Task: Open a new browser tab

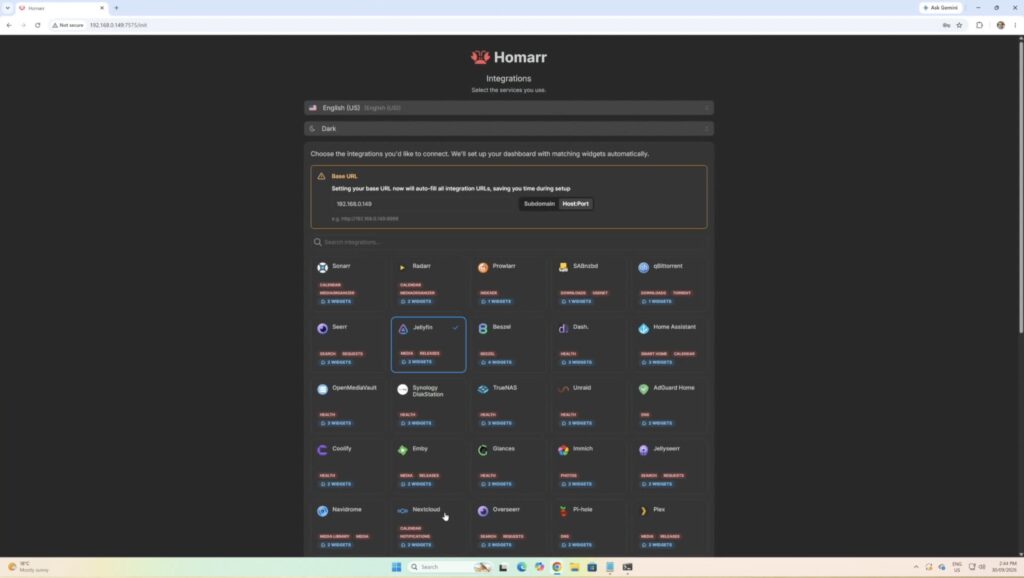Action: tap(116, 8)
